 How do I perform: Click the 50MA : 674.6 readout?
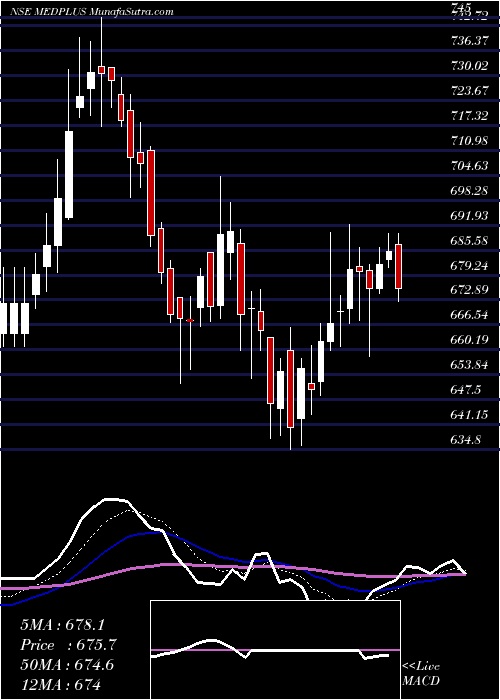point(67,665)
